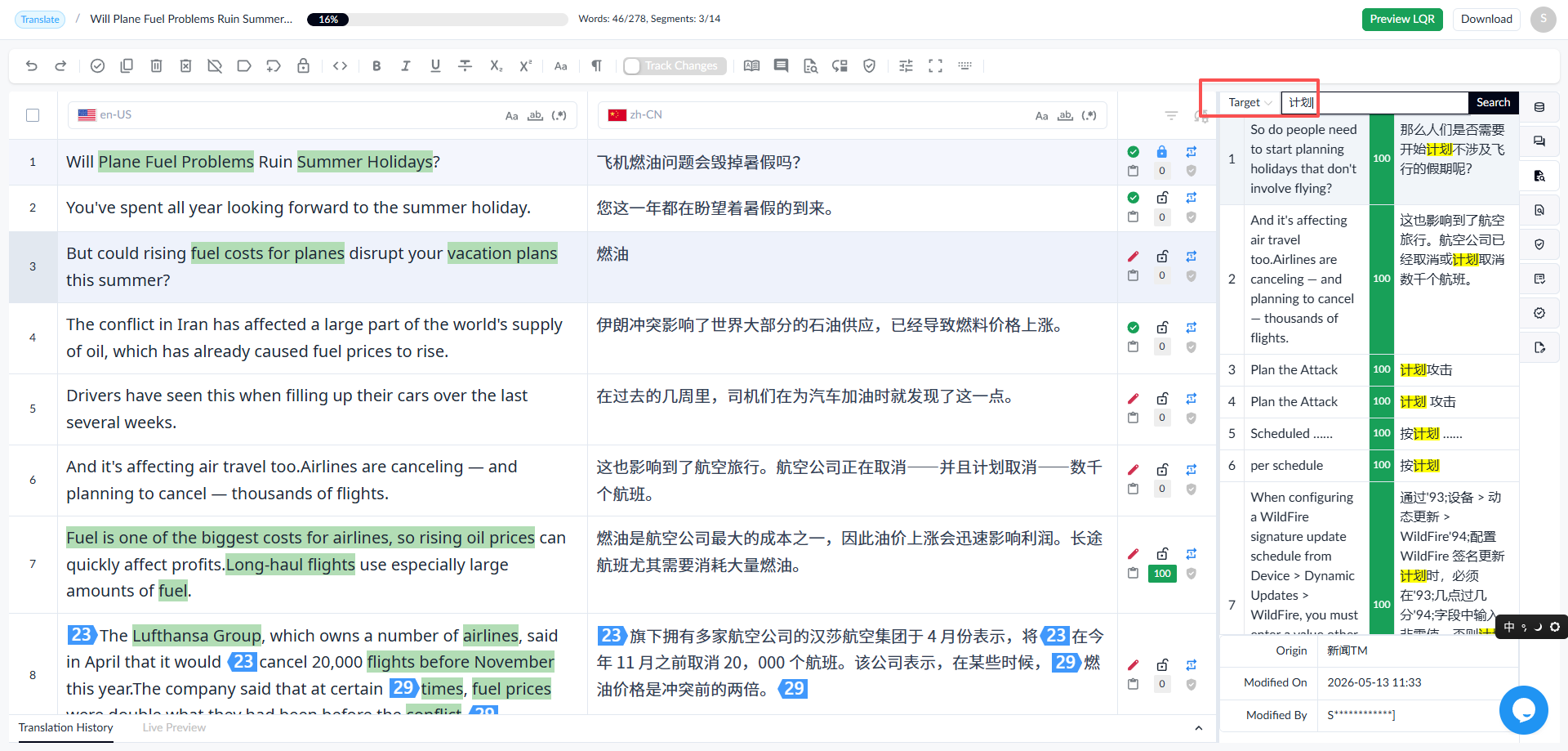
Task: Open comments via toolbar speech bubble icon
Action: [782, 66]
